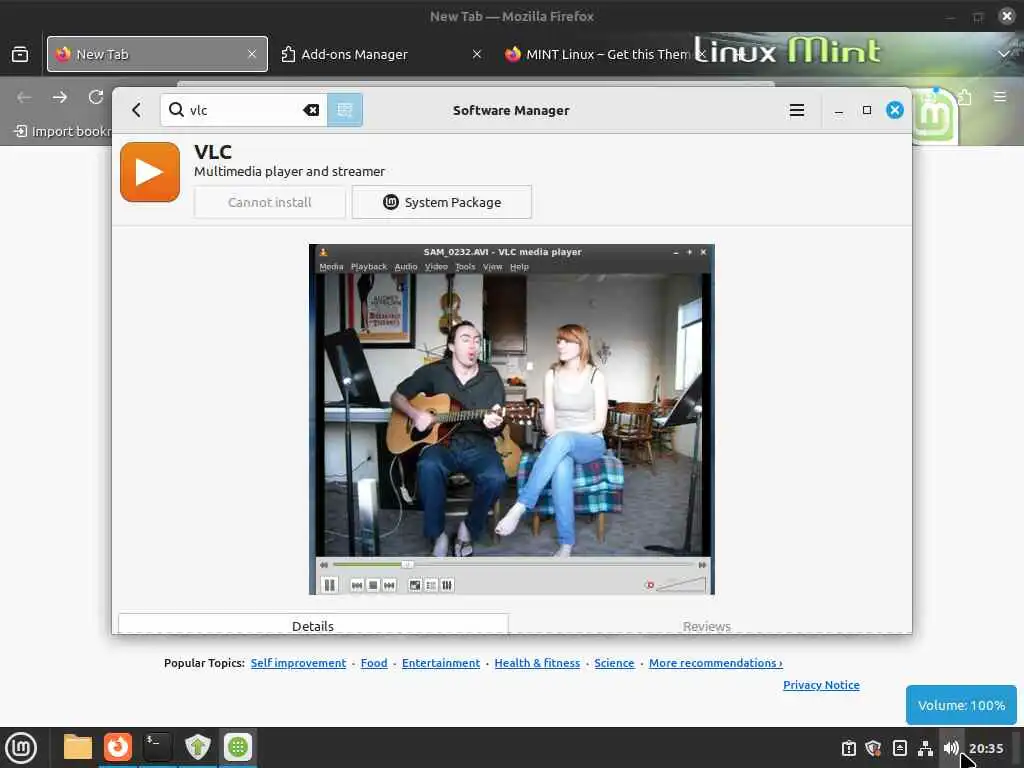Click Firefox forward arrow

60,97
